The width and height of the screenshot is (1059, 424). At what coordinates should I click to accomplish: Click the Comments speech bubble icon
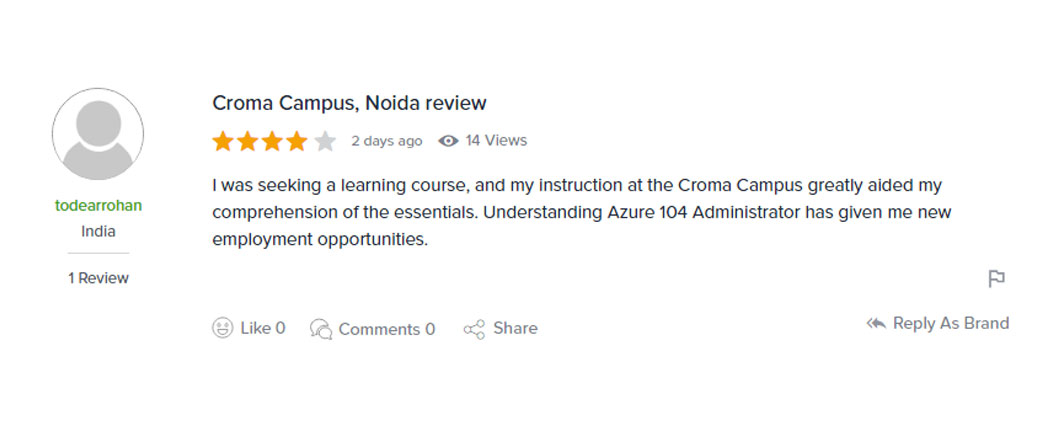click(x=321, y=329)
